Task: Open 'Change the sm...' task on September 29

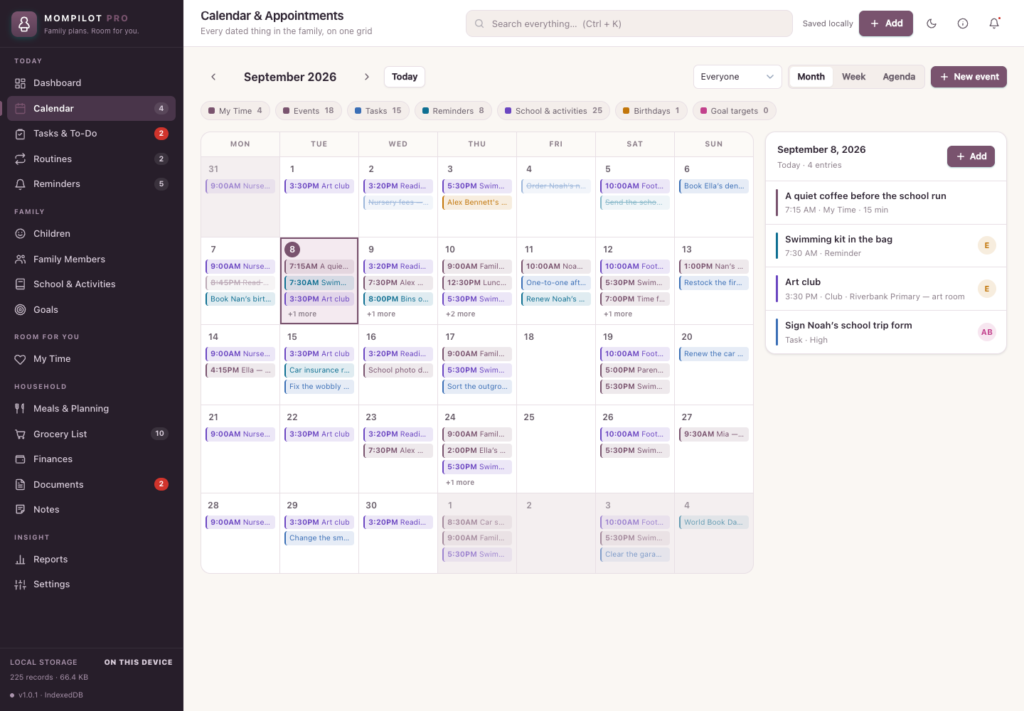Action: tap(319, 538)
